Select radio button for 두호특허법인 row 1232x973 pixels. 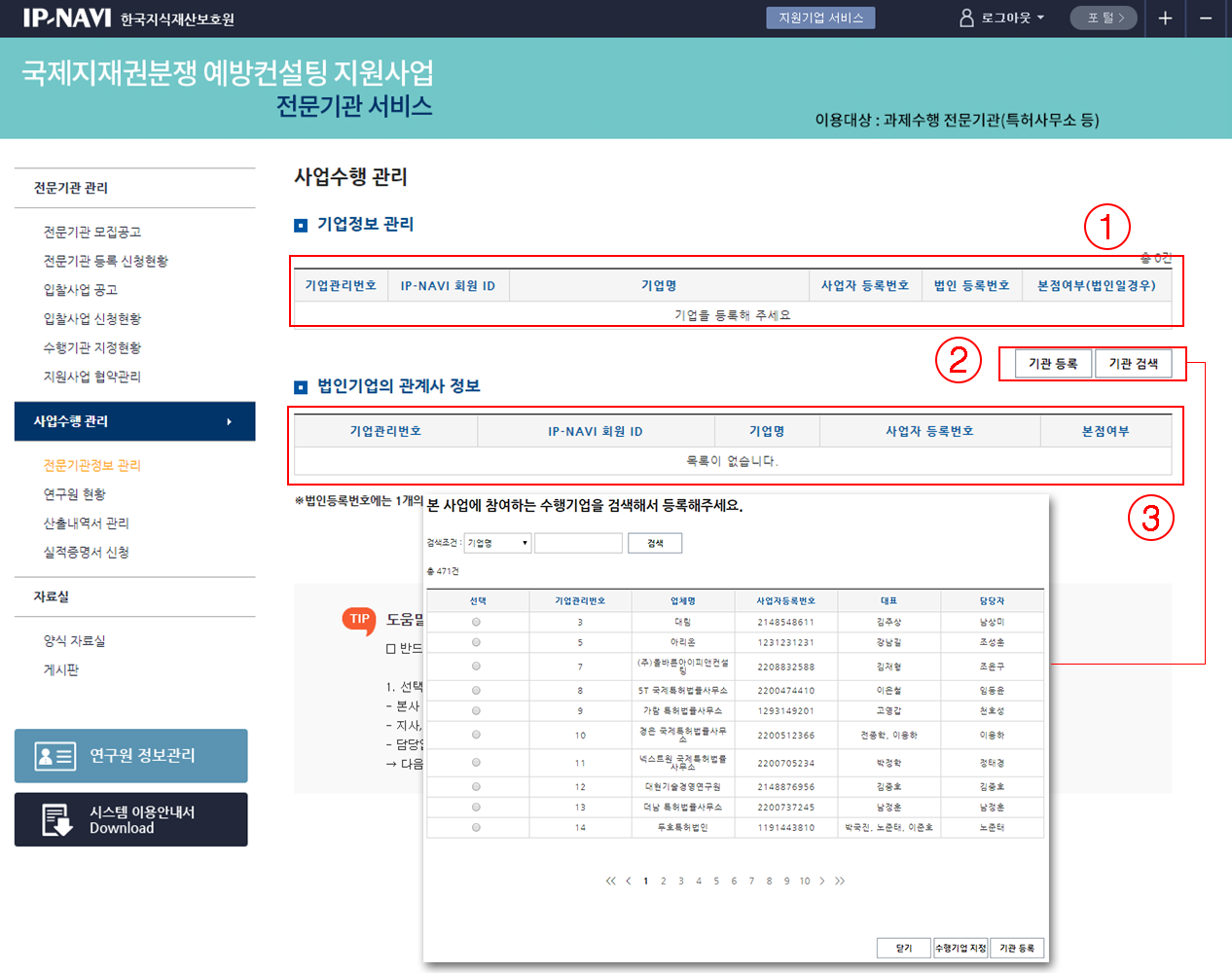476,828
